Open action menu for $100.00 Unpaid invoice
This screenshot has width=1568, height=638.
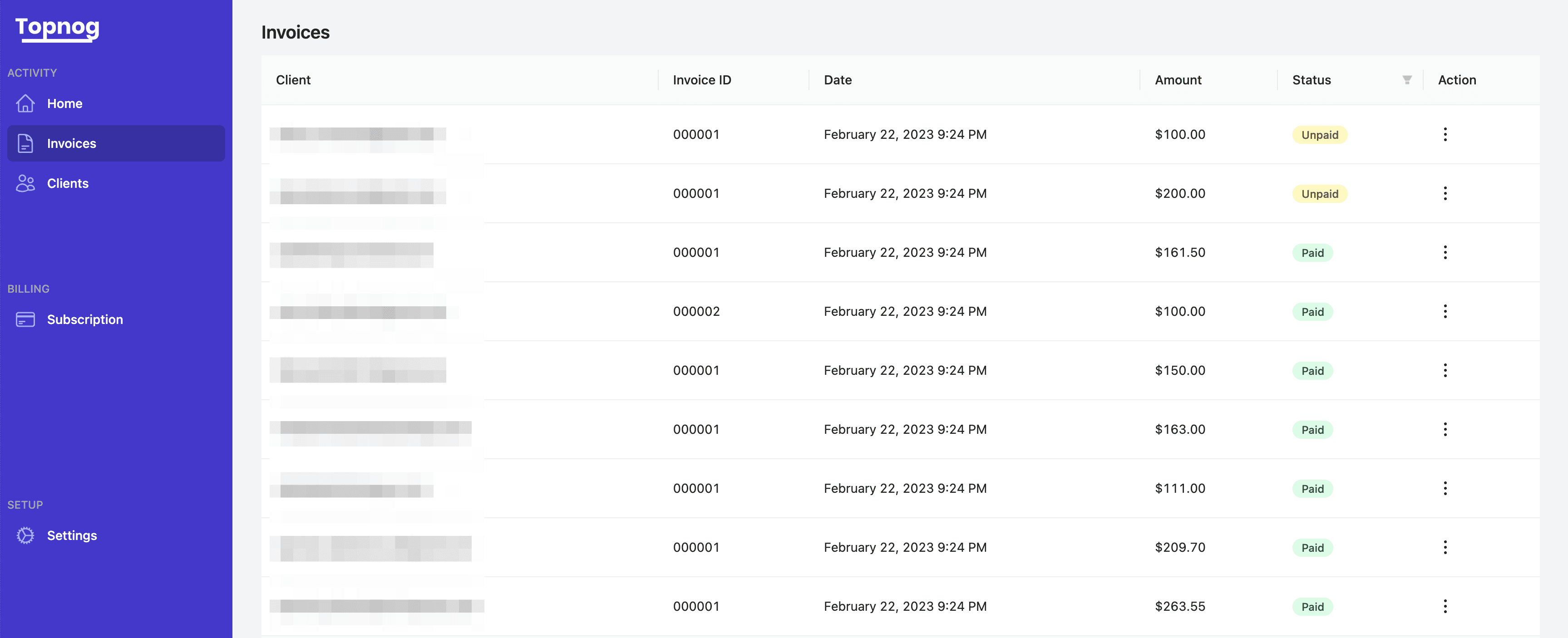1445,134
